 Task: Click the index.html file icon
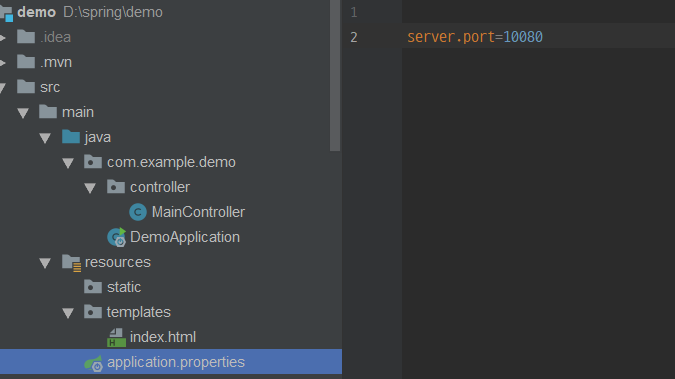[116, 338]
